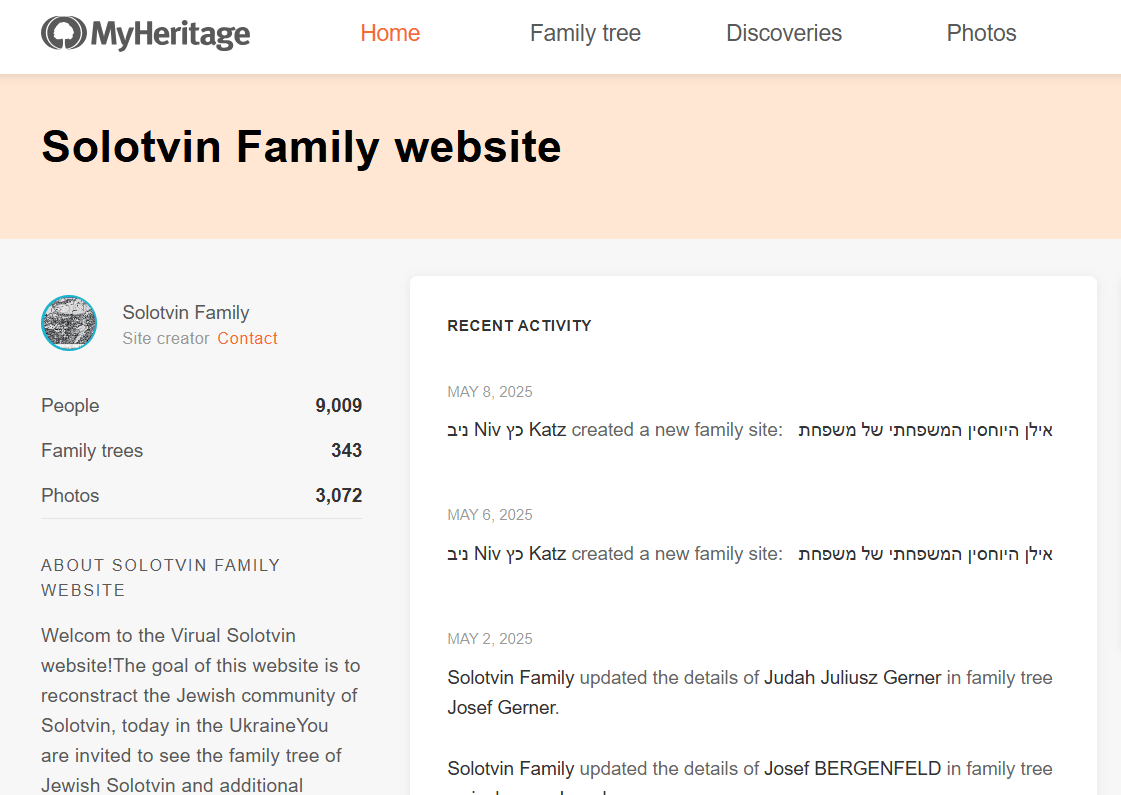Open the Discoveries menu item

784,33
